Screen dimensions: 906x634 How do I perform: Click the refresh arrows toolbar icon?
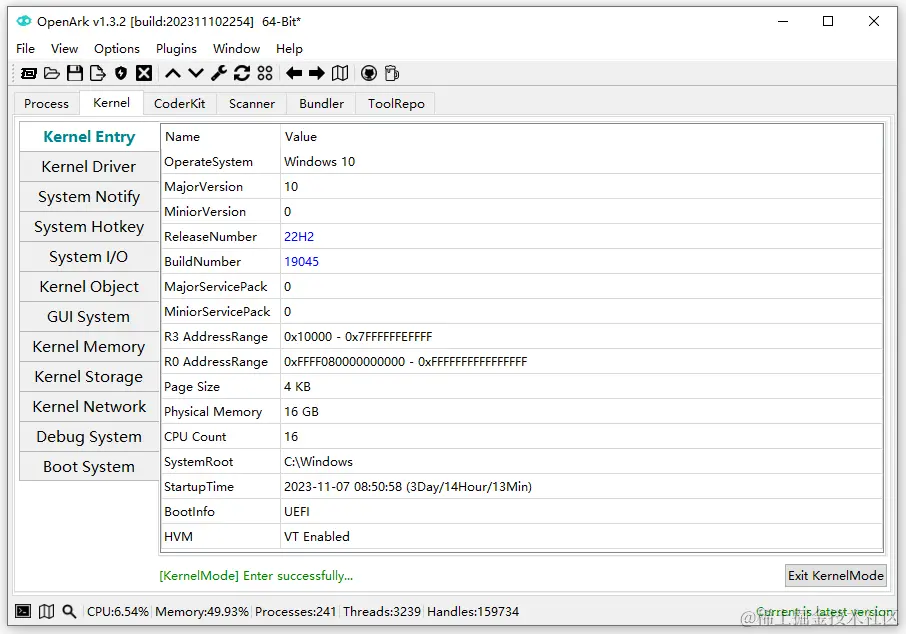click(242, 73)
